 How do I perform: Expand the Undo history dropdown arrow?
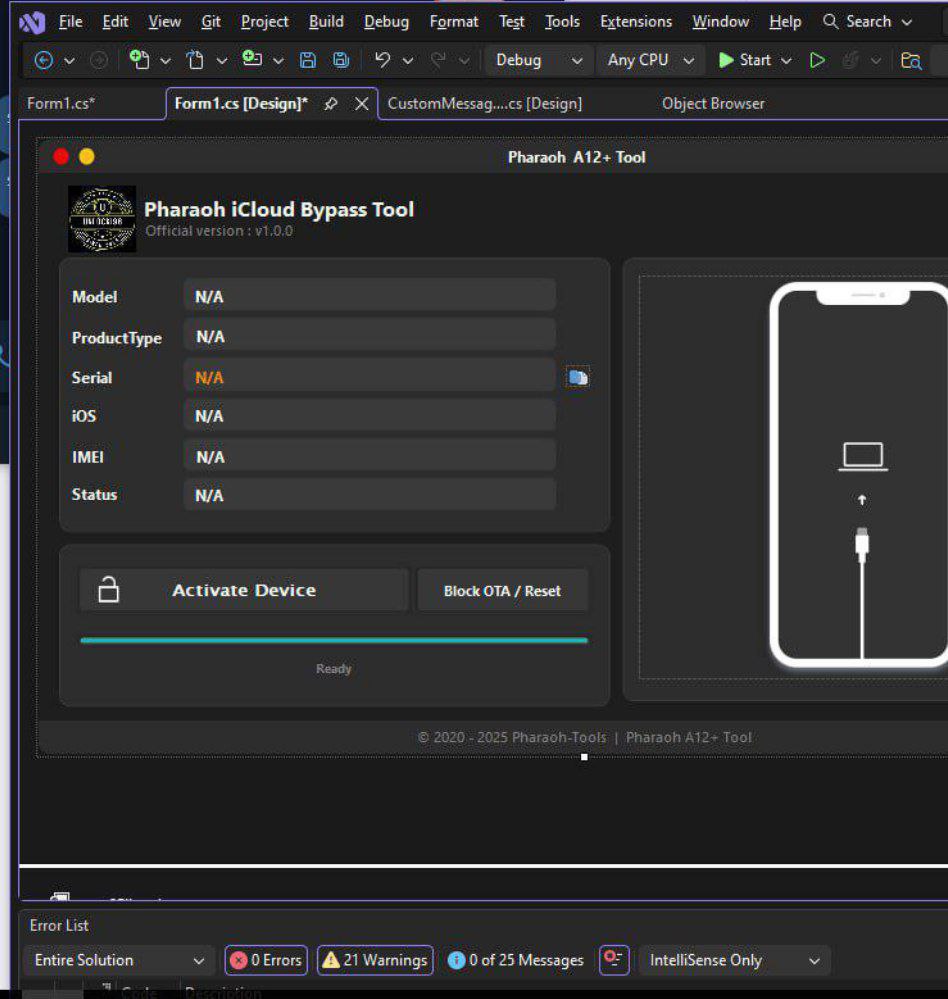point(408,61)
